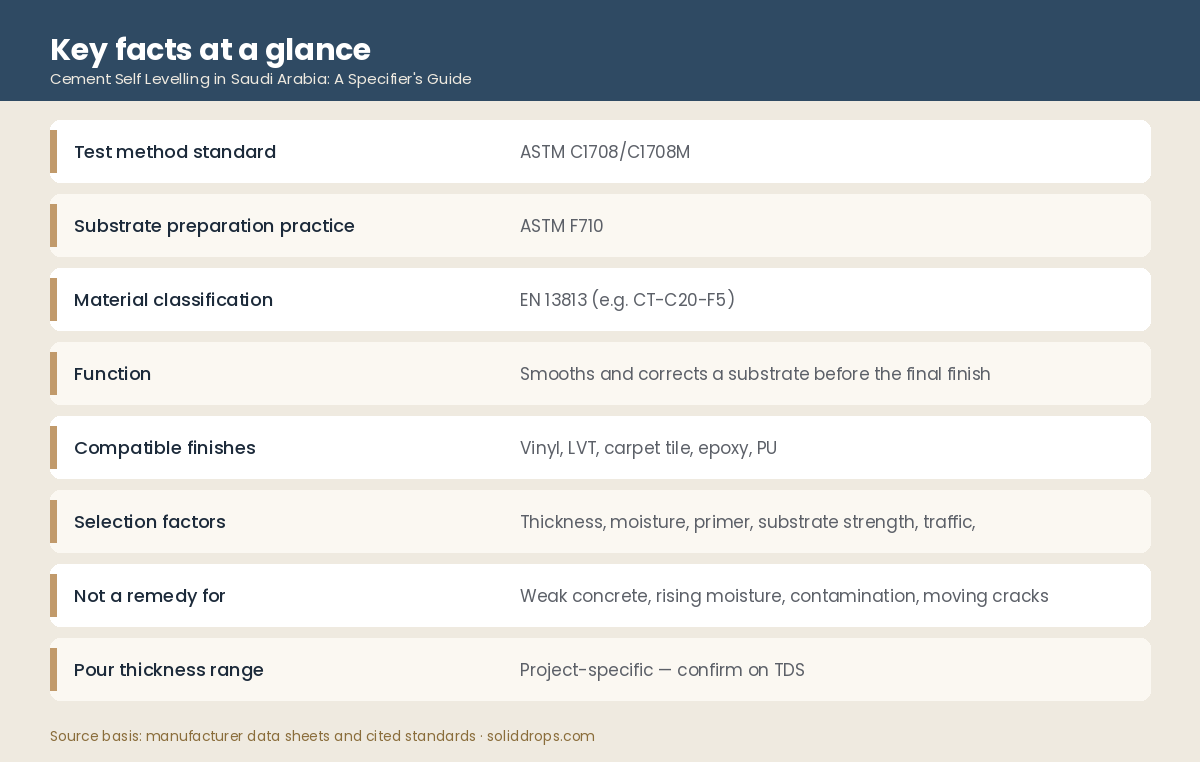Screen dimensions: 1200x762
Task: Select the ASTM F710 value text
Action: [561, 226]
